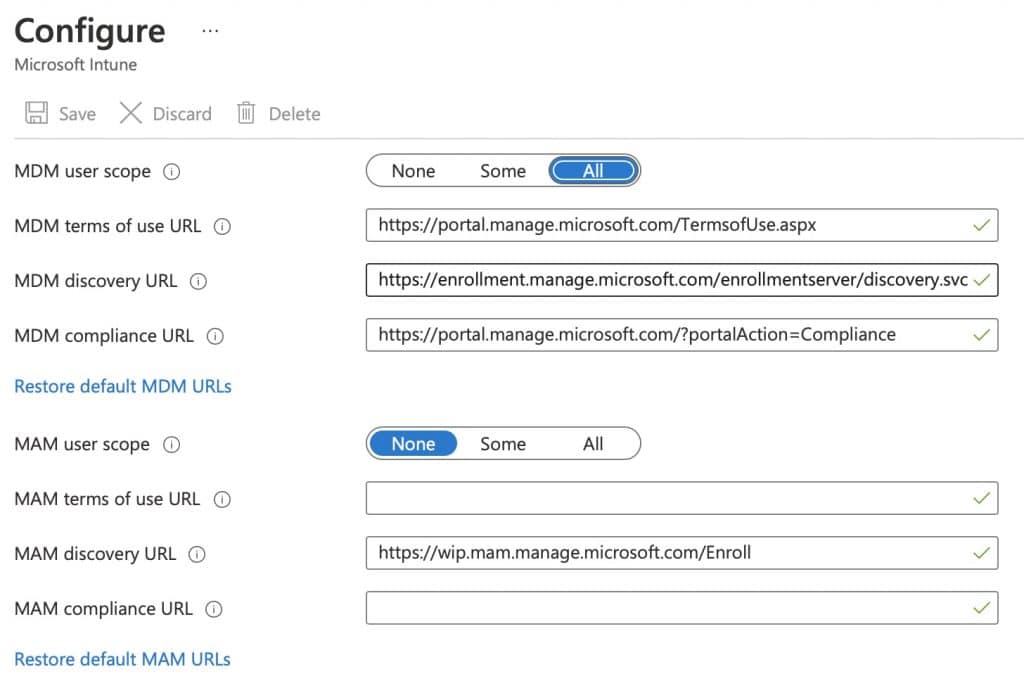Click the Delete button label

[295, 114]
